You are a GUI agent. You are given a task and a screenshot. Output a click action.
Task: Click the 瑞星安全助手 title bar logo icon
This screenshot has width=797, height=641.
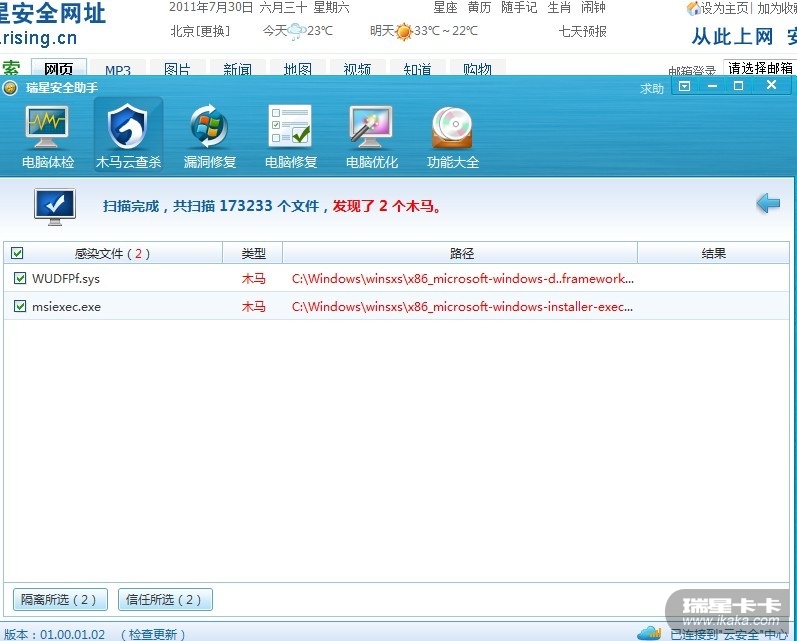coord(10,88)
